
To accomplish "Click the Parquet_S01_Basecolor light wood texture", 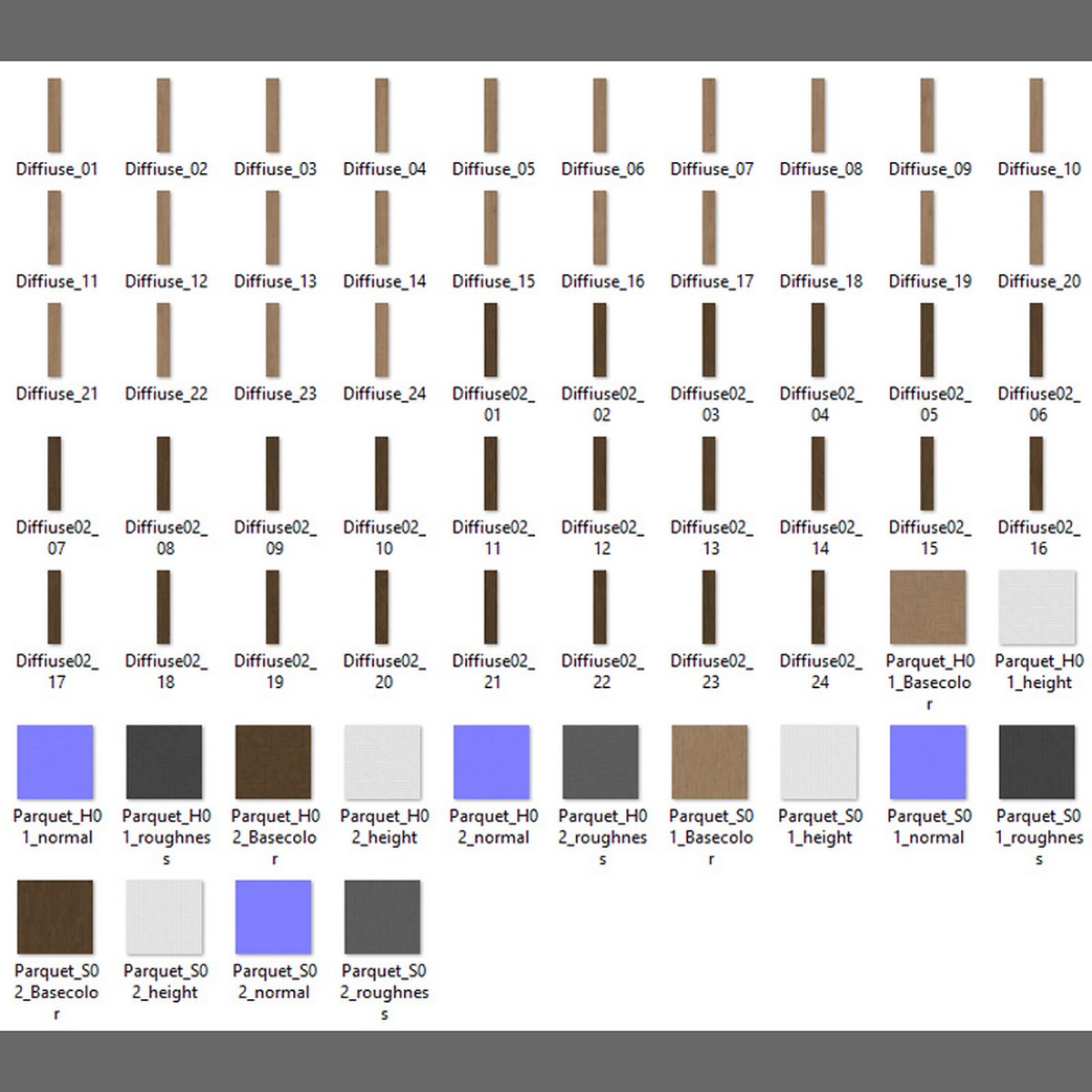I will 710,763.
